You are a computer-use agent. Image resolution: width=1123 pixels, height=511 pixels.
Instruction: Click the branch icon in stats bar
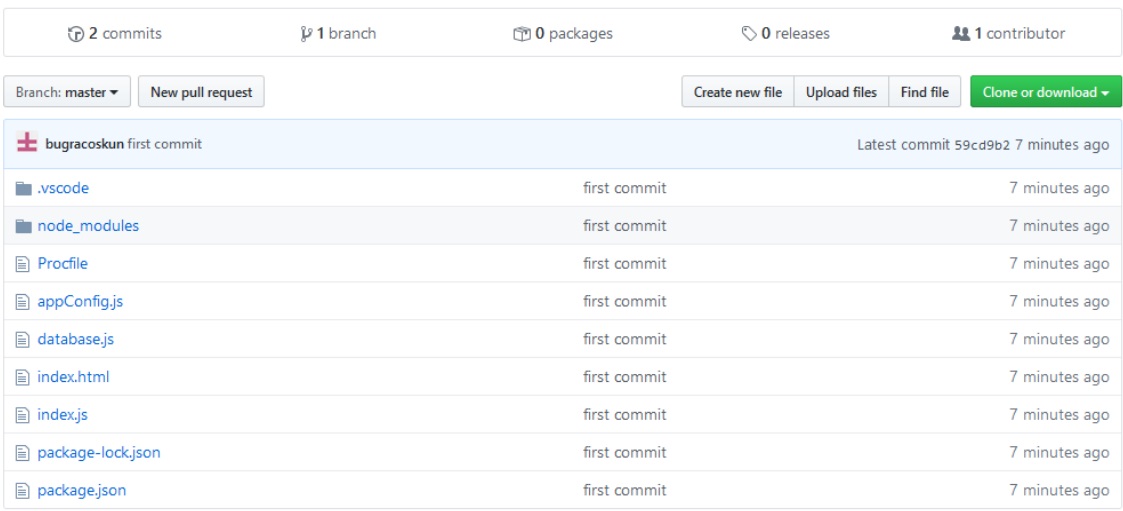tap(306, 34)
